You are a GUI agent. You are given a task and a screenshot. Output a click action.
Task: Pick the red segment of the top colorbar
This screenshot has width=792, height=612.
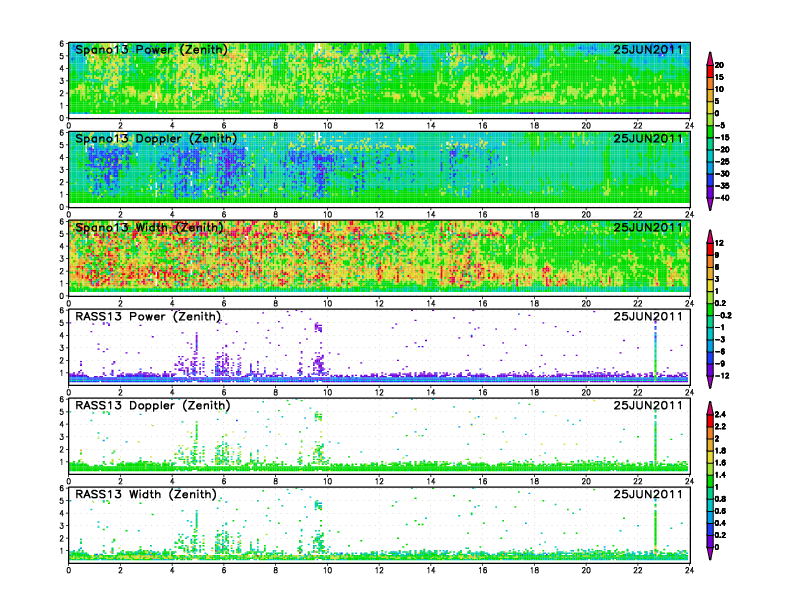tap(710, 71)
